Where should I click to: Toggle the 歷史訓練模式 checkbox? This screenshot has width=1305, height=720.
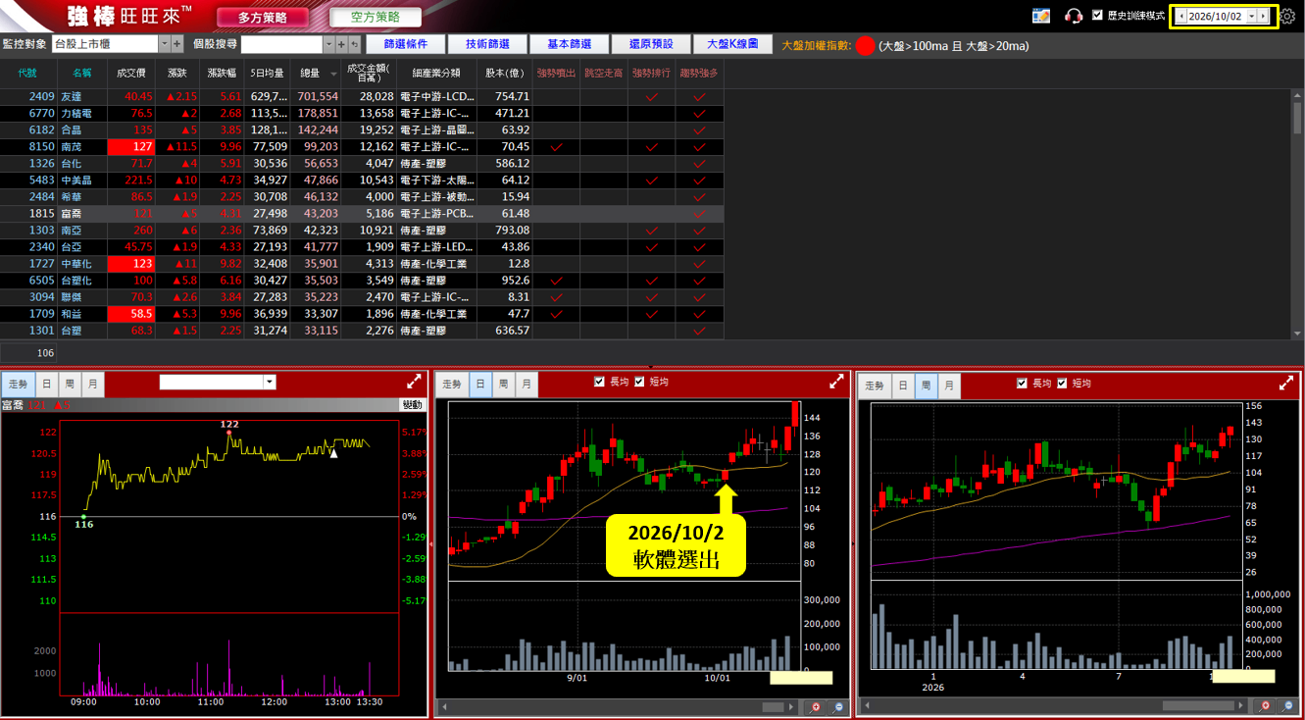(x=1097, y=15)
